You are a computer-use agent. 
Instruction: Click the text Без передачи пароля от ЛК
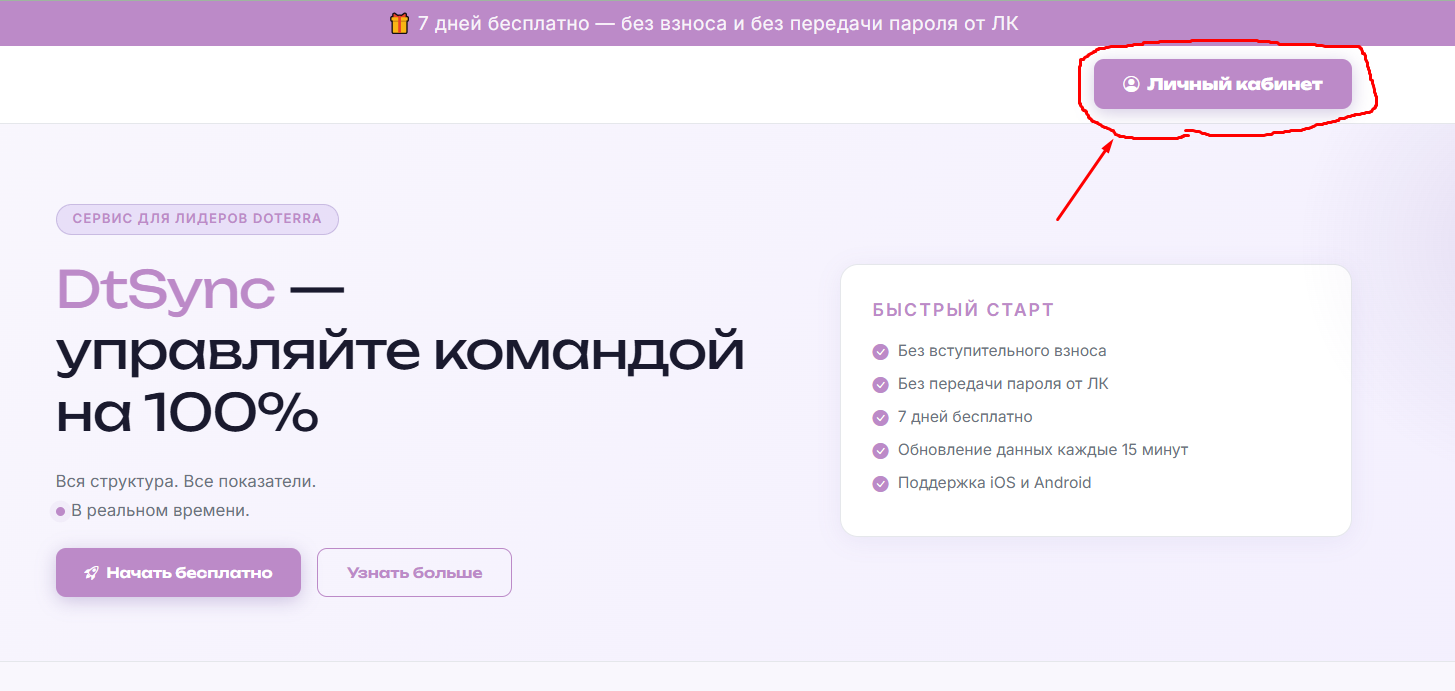click(x=1003, y=384)
